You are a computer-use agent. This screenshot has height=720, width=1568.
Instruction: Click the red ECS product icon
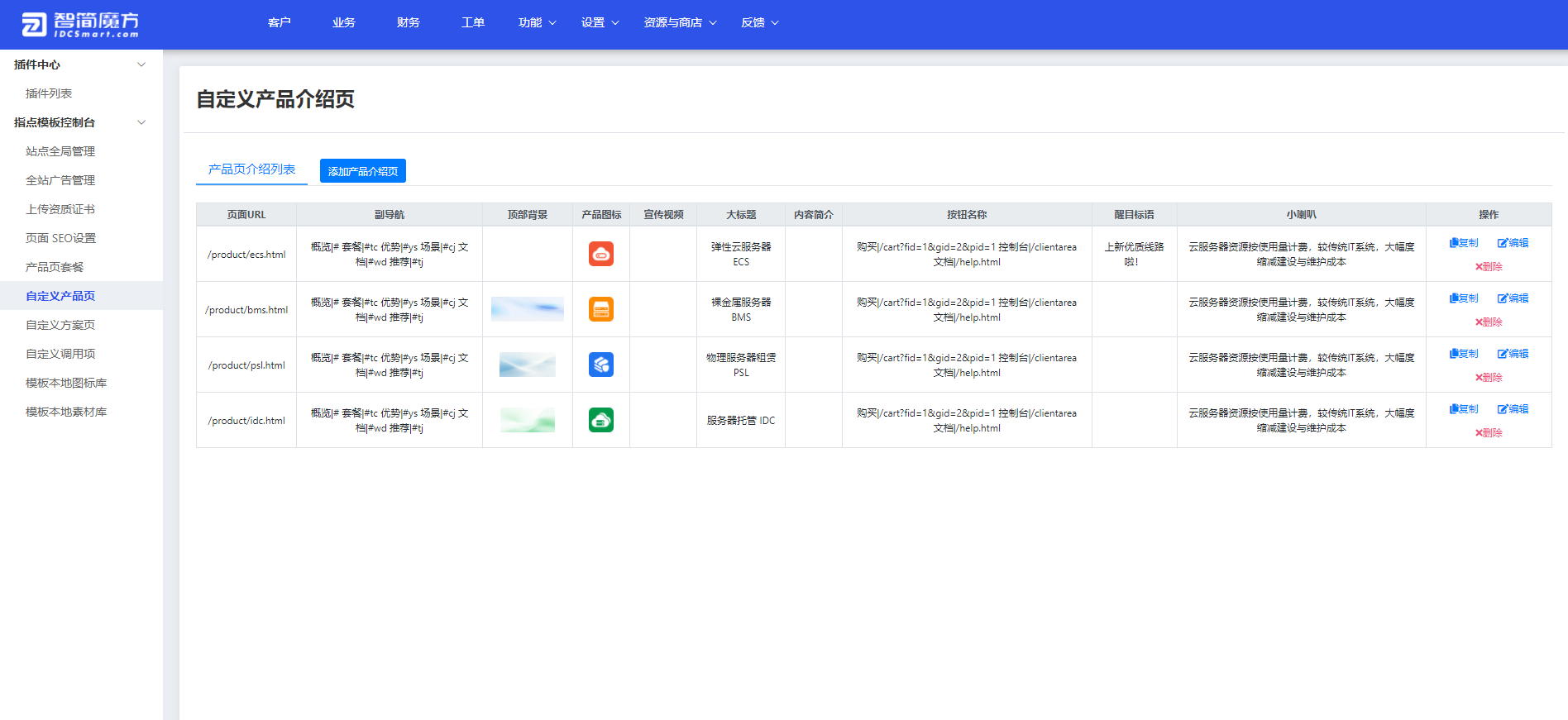(601, 254)
